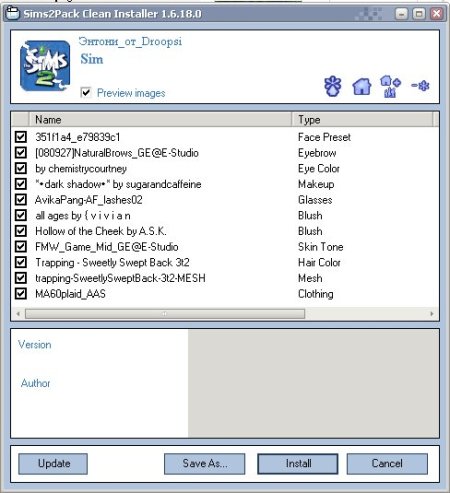Click the small flower with dash icon
This screenshot has height=493, width=450.
(420, 86)
